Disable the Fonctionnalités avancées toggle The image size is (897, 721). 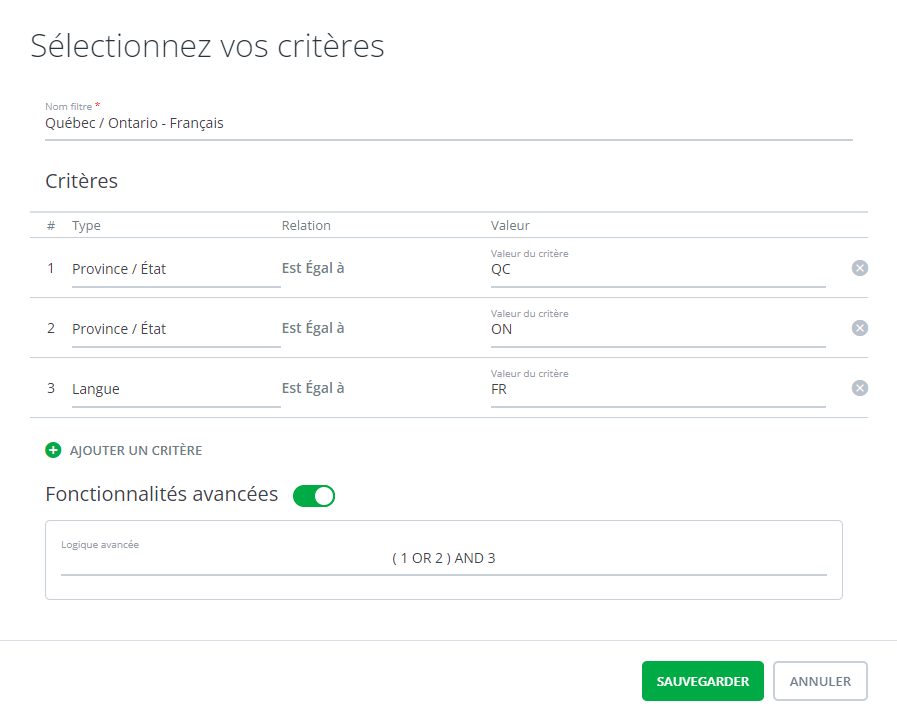click(x=313, y=495)
